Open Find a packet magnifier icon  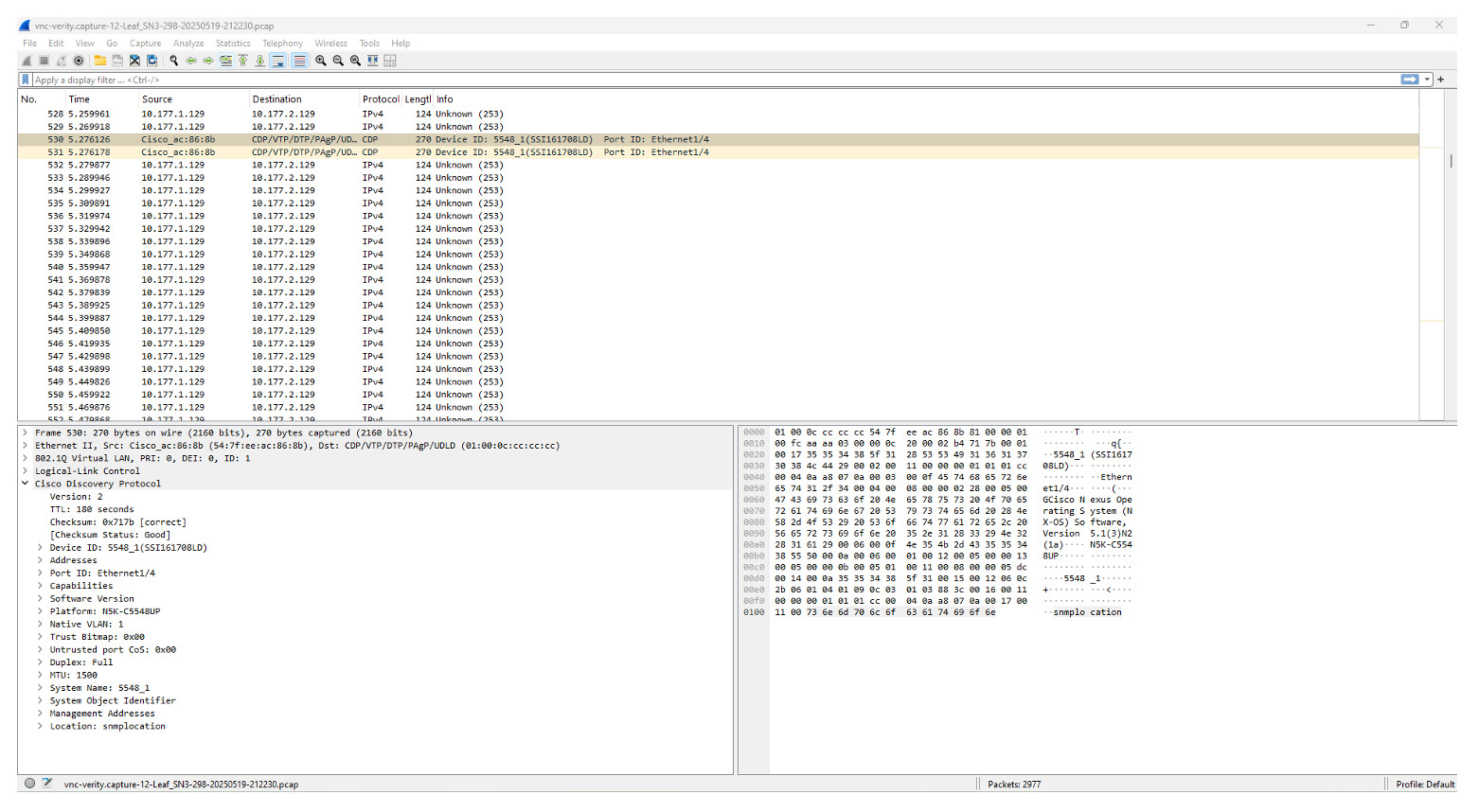(x=173, y=61)
